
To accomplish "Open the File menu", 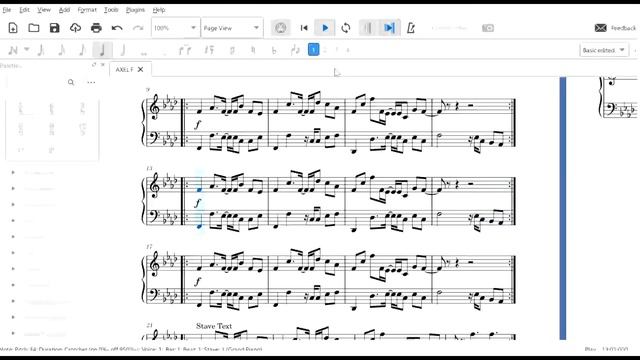I will [x=7, y=9].
